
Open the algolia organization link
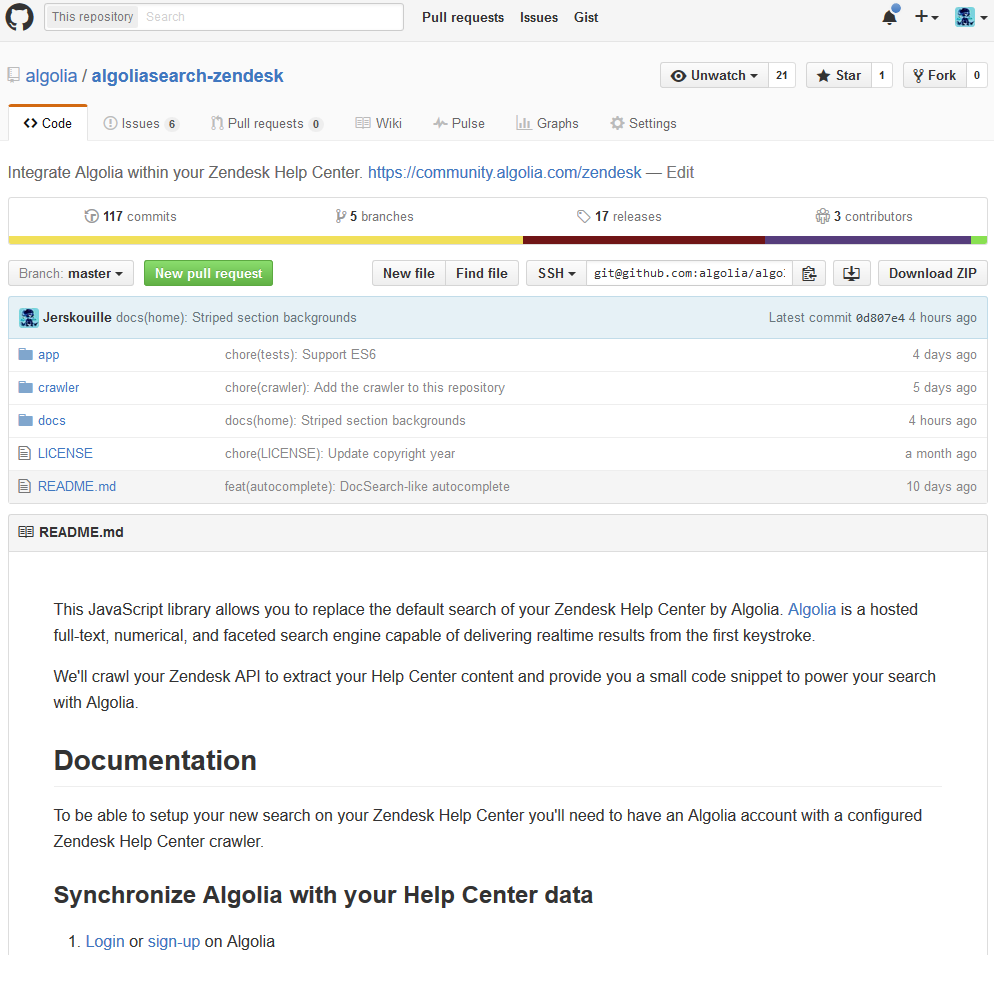pos(51,75)
